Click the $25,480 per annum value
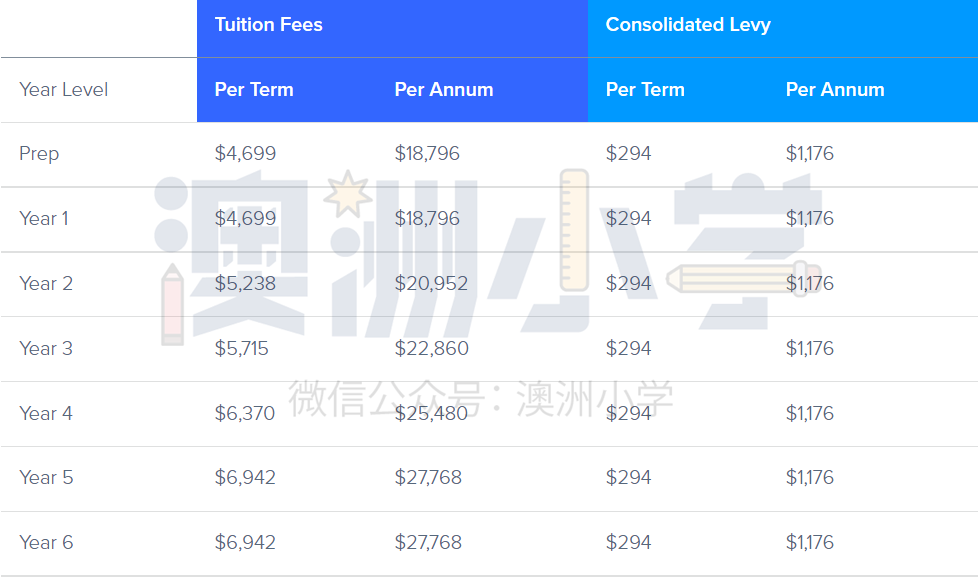The height and width of the screenshot is (579, 978). pyautogui.click(x=431, y=414)
